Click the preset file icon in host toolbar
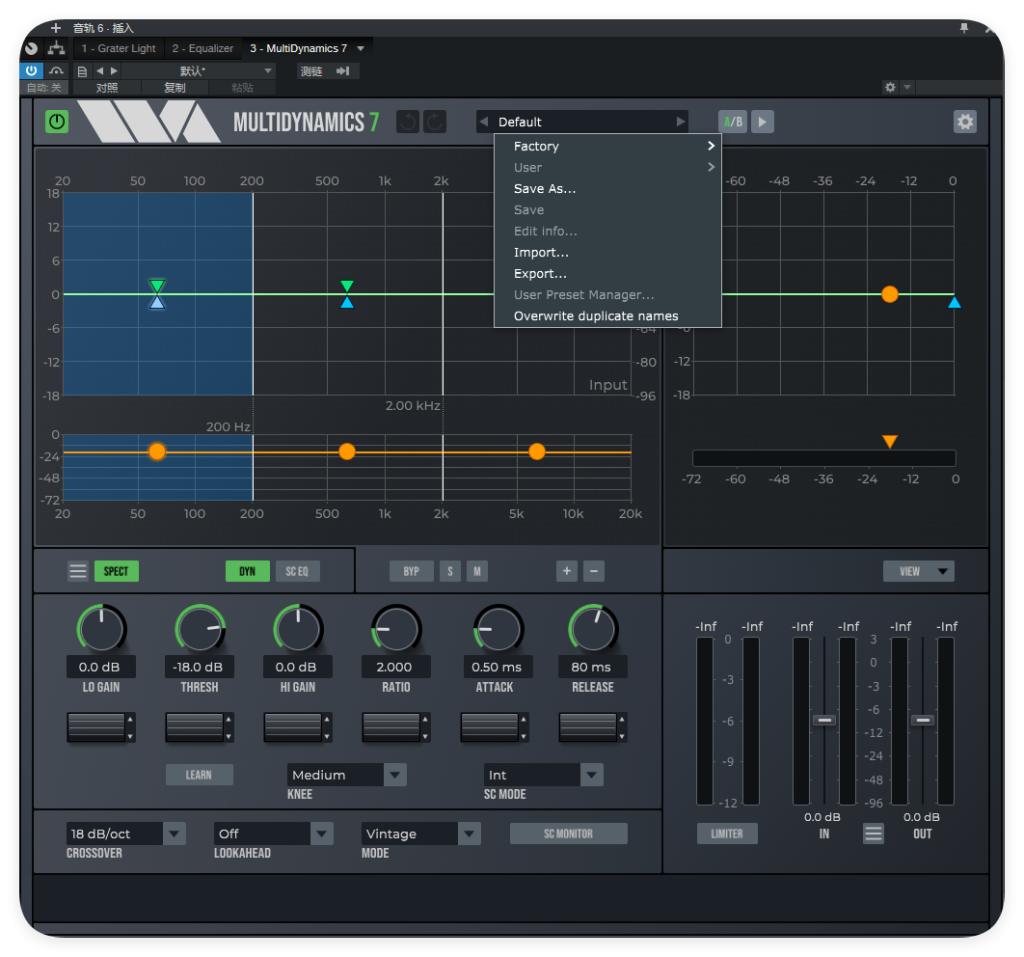This screenshot has width=1024, height=957. point(82,71)
